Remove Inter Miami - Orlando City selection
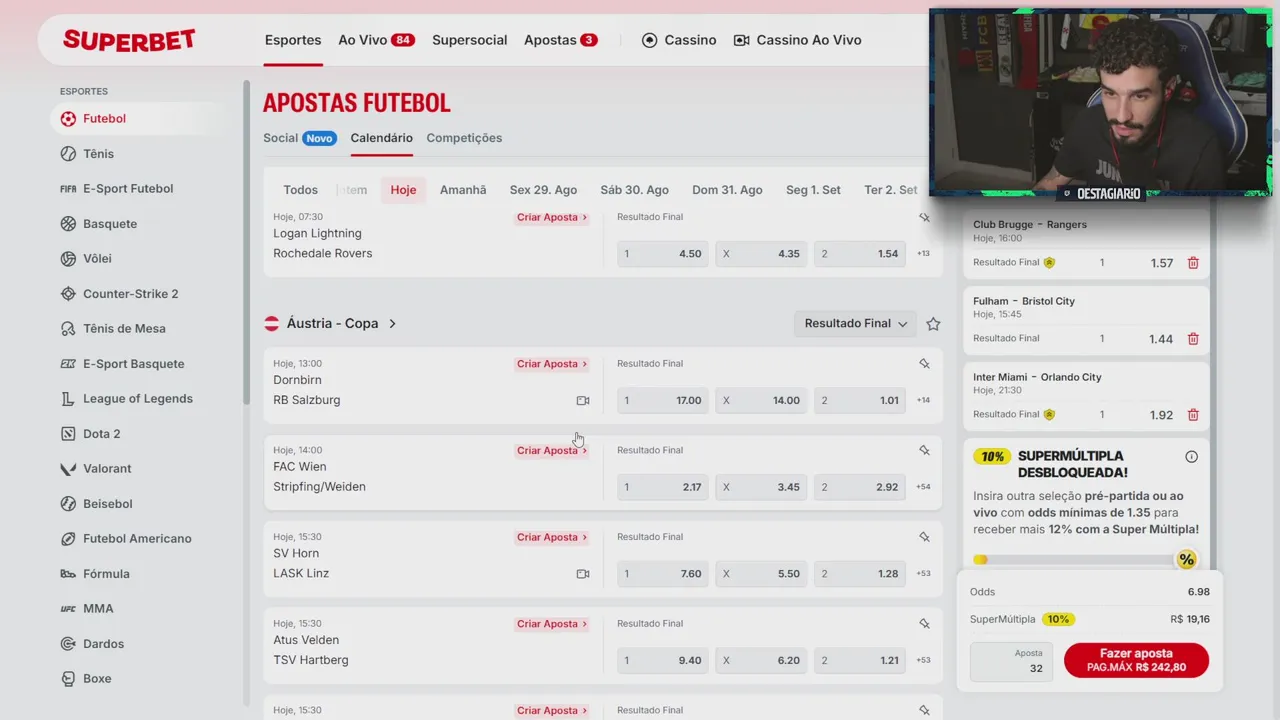This screenshot has width=1280, height=720. click(x=1193, y=415)
